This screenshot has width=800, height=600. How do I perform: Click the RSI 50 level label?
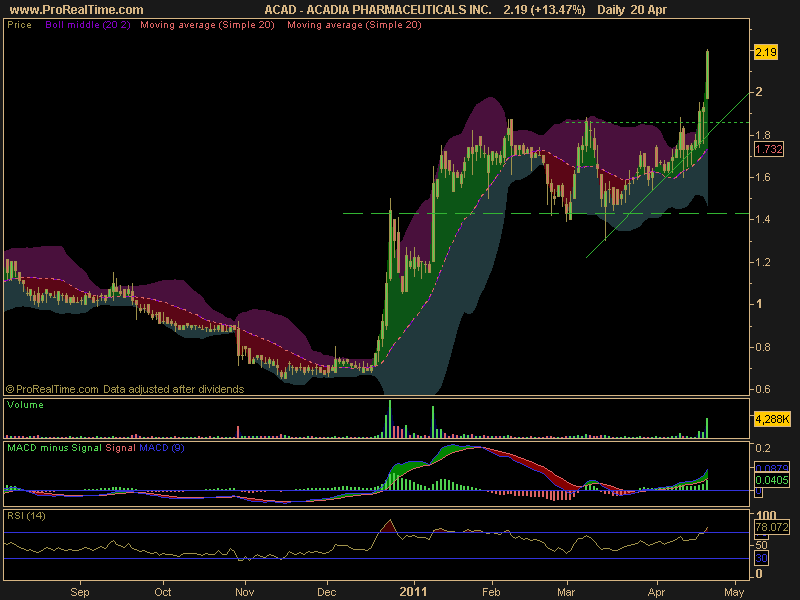[x=761, y=545]
